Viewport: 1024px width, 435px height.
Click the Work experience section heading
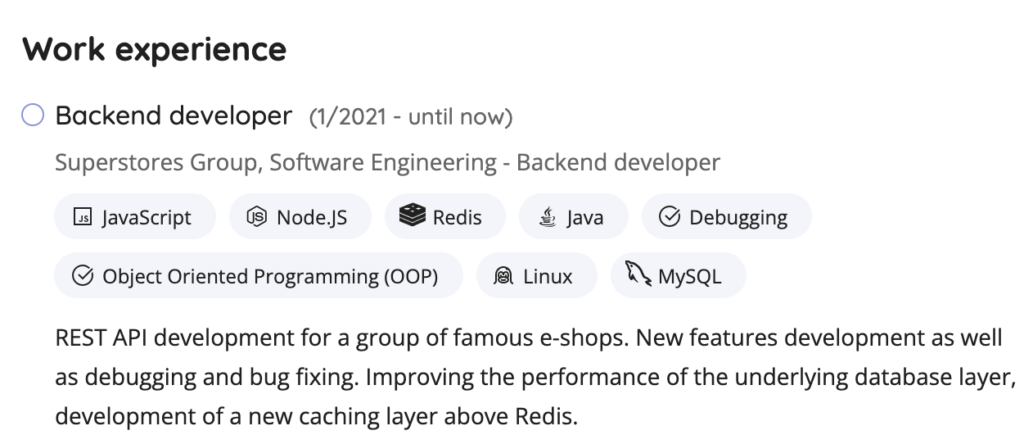154,48
